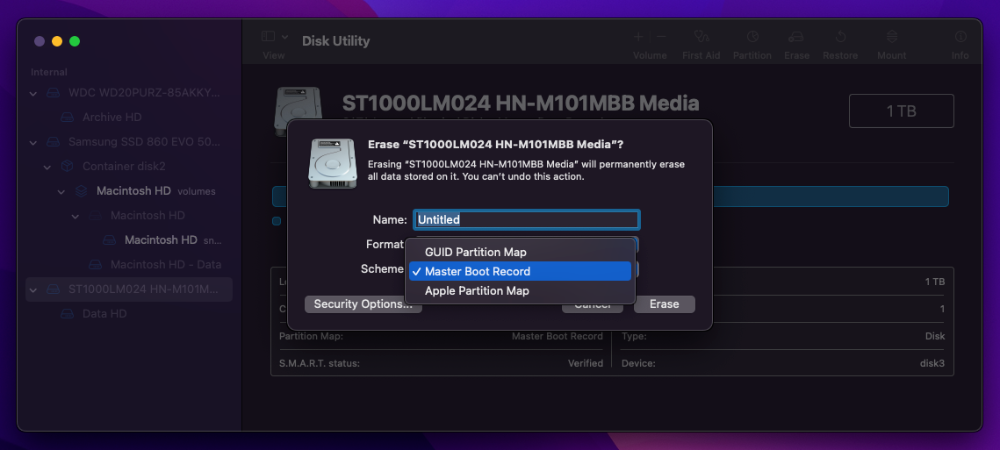Collapse Macintosh HD volumes chevron
This screenshot has width=1000, height=450.
(61, 191)
